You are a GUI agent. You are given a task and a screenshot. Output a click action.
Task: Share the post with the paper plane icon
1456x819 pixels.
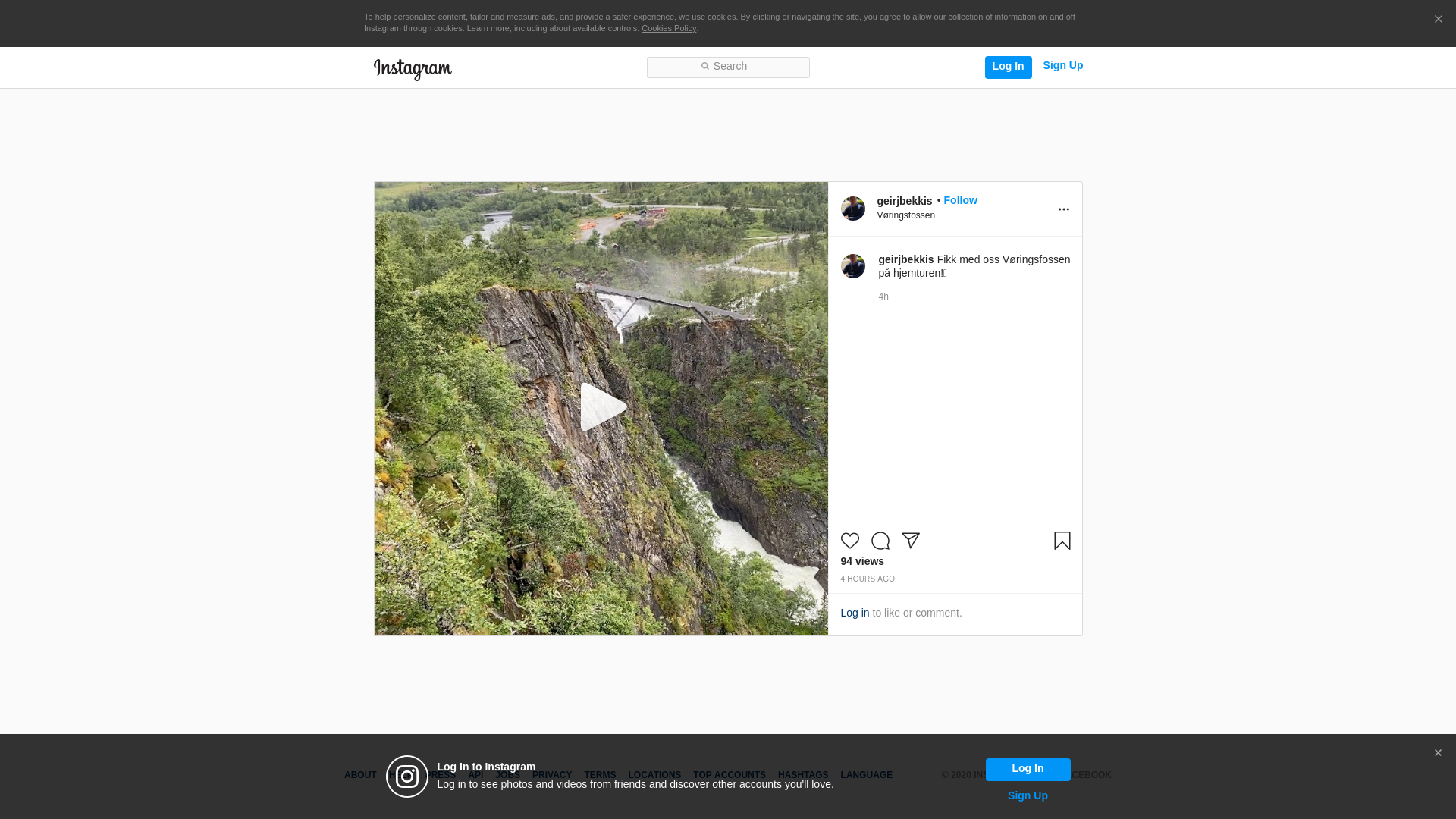click(911, 541)
